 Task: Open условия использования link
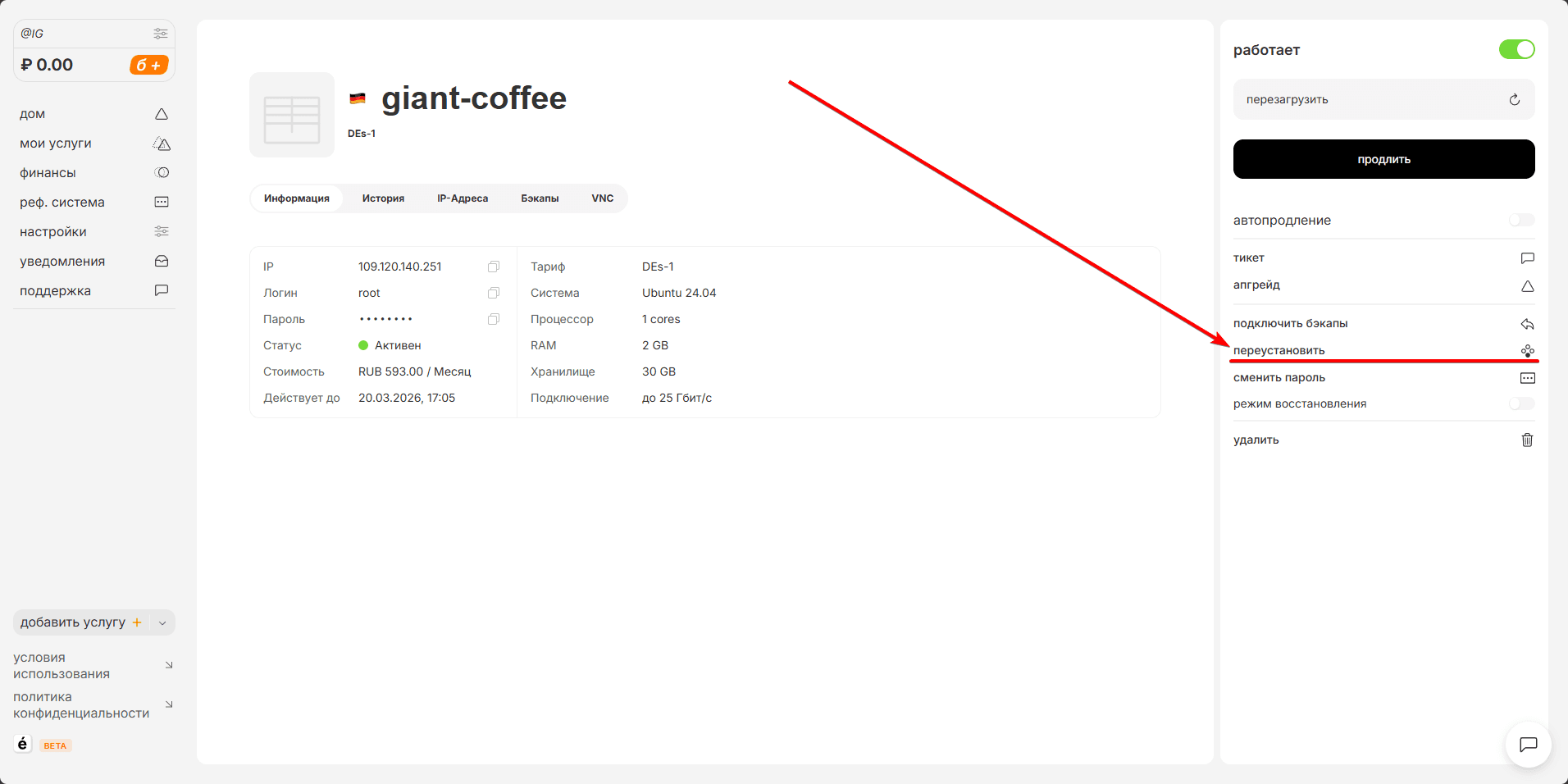tap(62, 666)
